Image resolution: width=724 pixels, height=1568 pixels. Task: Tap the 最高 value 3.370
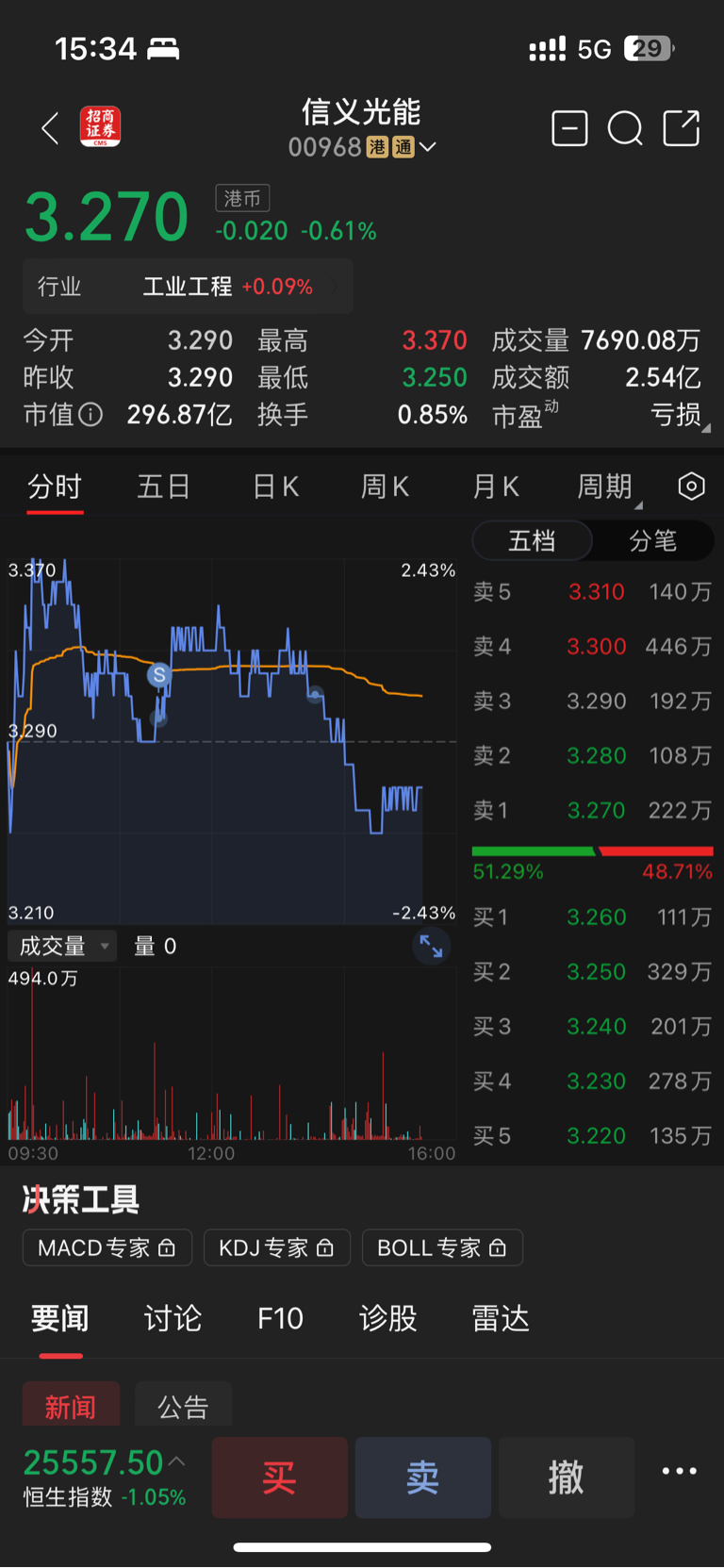[x=435, y=339]
